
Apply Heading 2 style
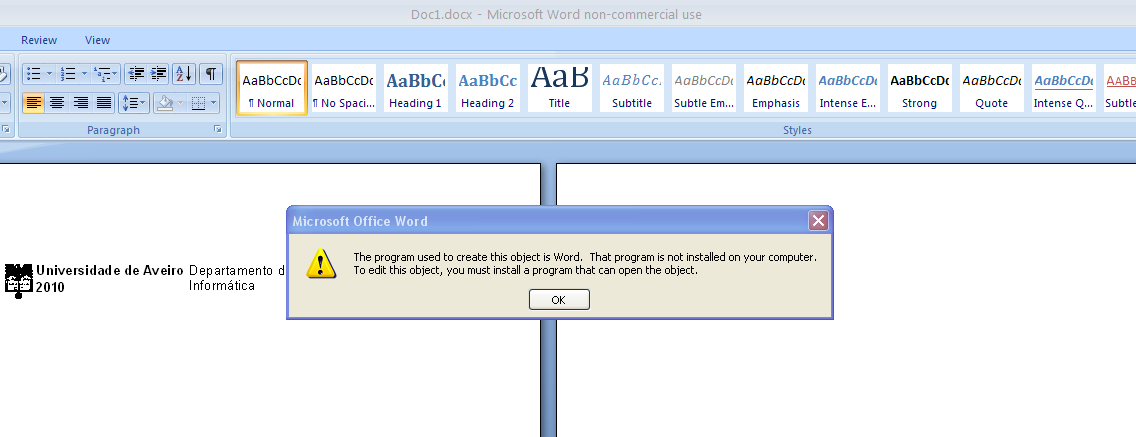488,88
